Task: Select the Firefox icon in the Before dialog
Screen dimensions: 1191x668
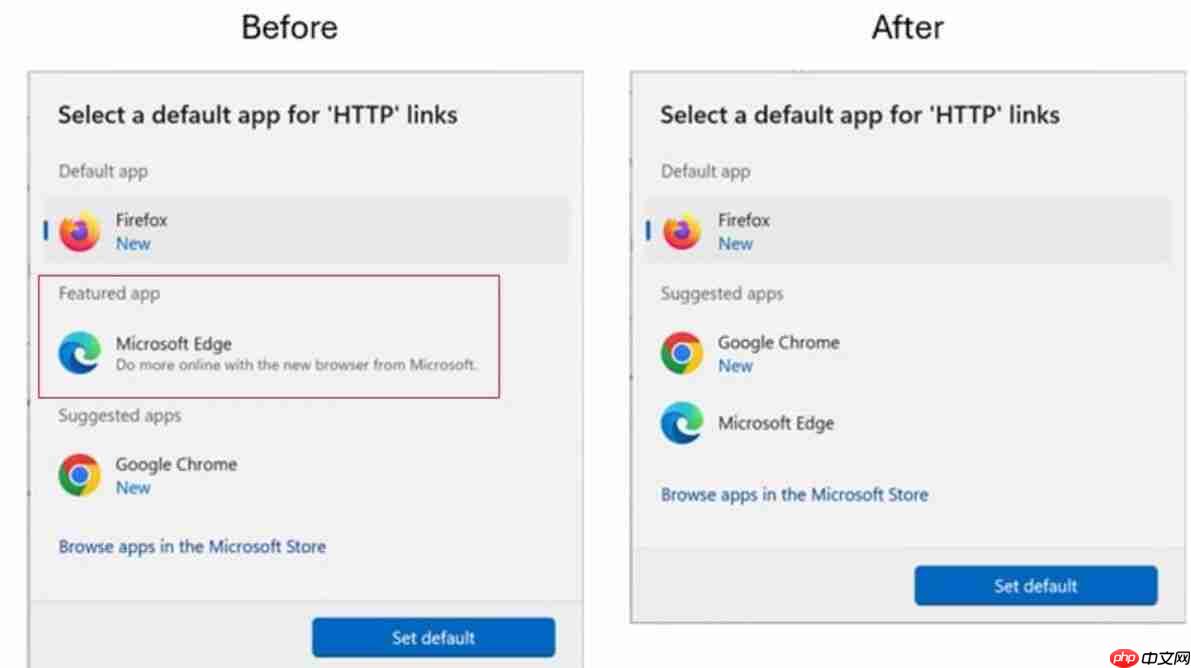Action: pyautogui.click(x=78, y=231)
